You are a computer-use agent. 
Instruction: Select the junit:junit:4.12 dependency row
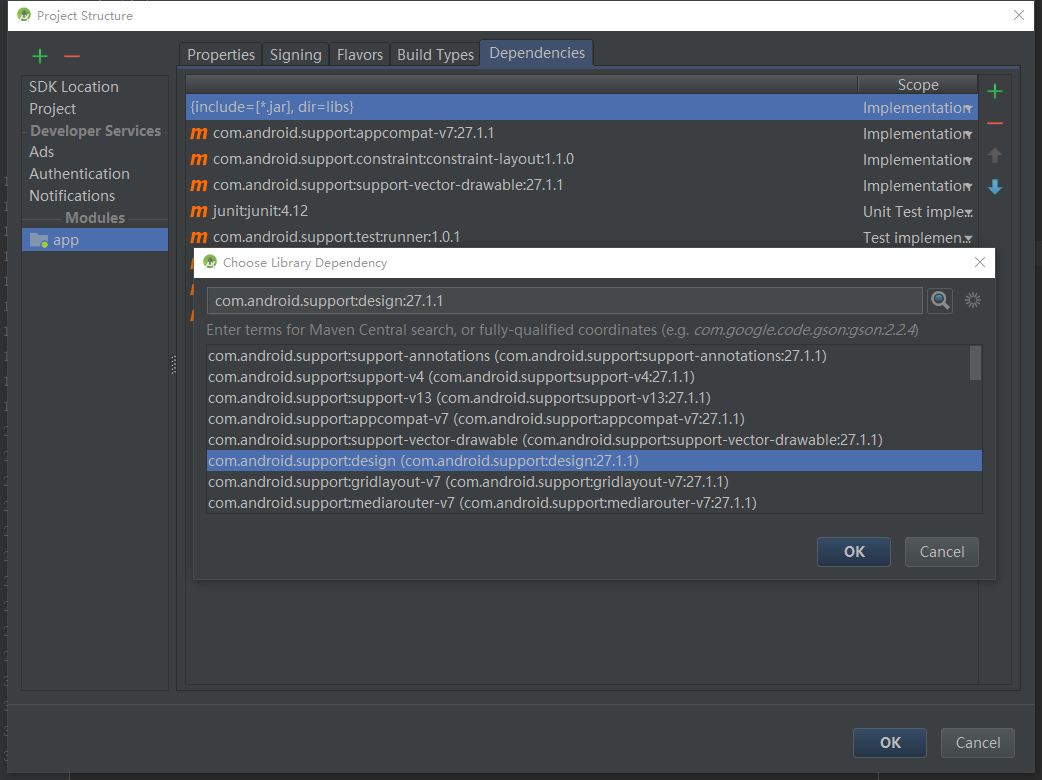[581, 211]
